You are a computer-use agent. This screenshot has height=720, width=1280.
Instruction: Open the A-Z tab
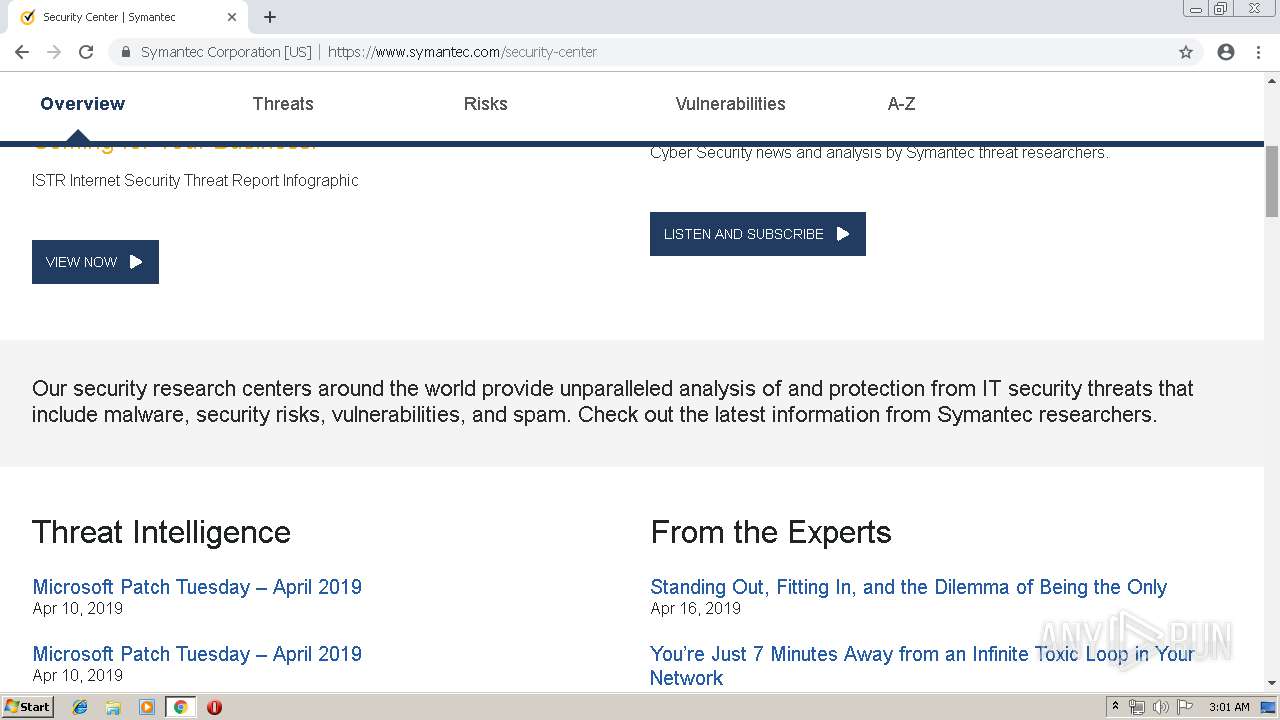[901, 104]
